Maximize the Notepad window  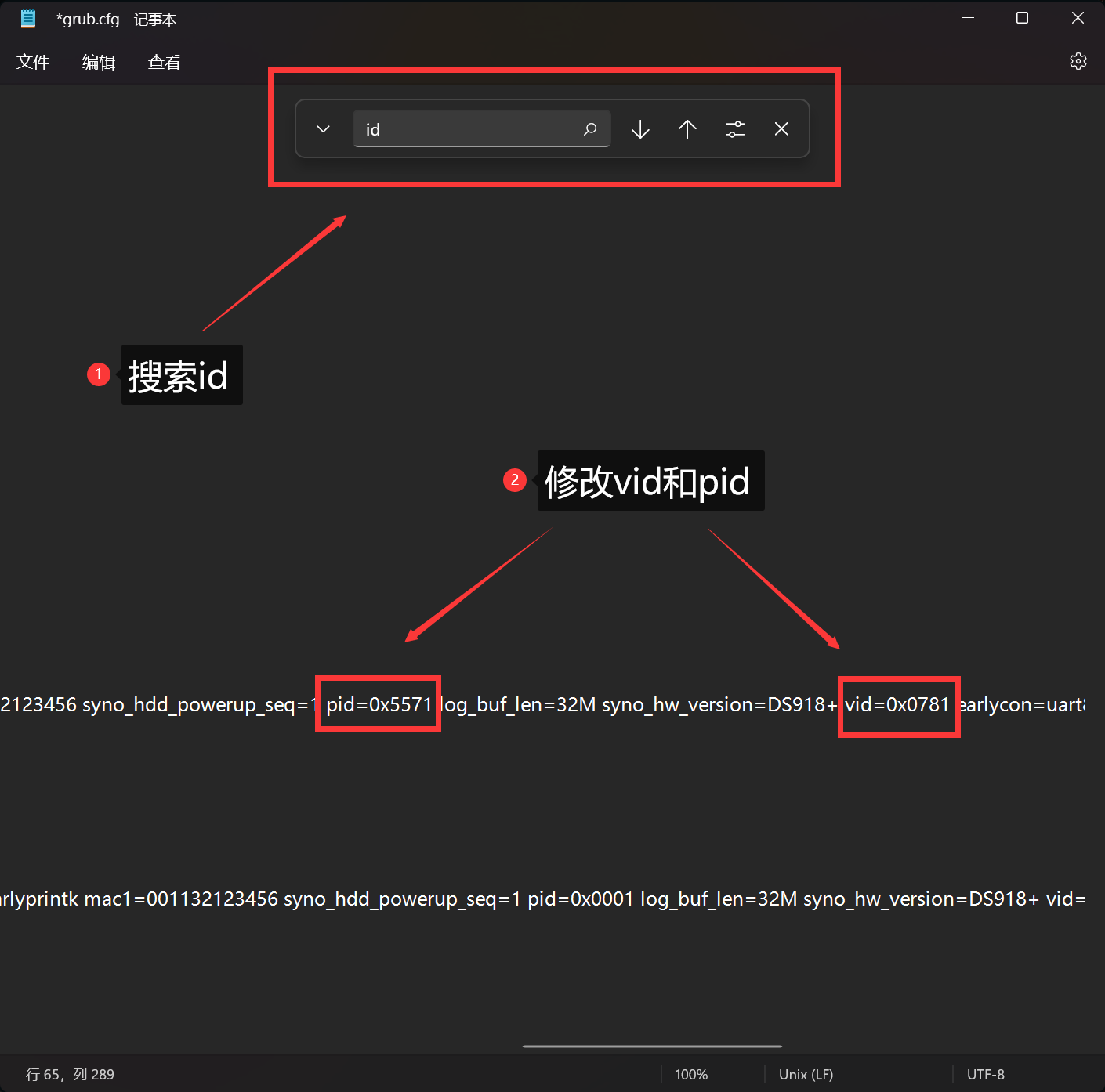click(1022, 18)
